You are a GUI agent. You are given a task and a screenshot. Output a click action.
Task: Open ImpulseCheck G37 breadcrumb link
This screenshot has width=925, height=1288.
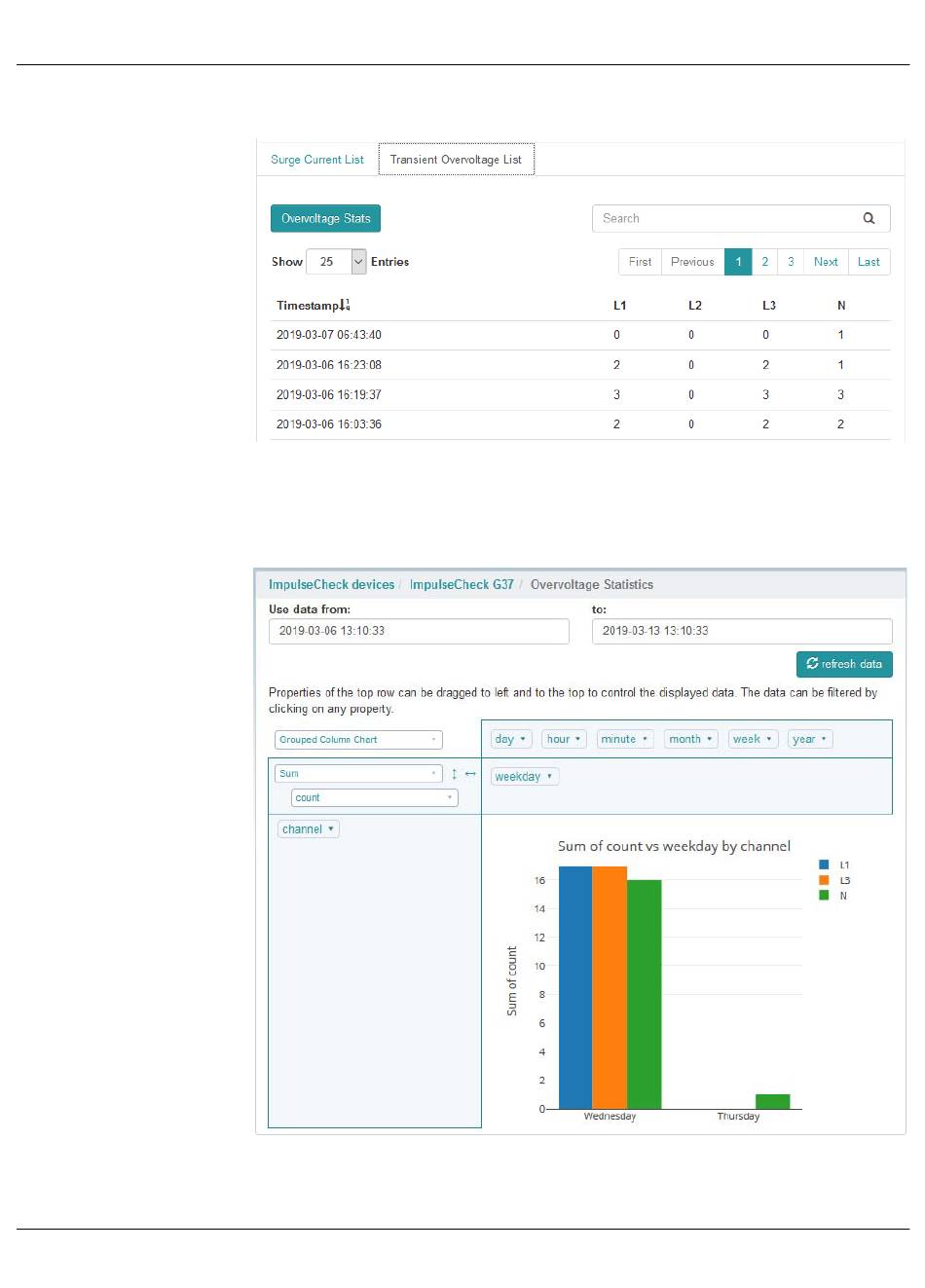pos(462,585)
